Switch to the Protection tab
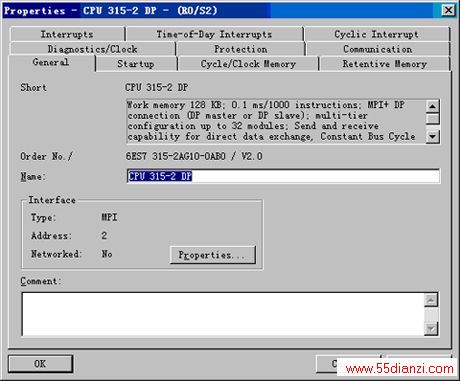 pyautogui.click(x=241, y=49)
